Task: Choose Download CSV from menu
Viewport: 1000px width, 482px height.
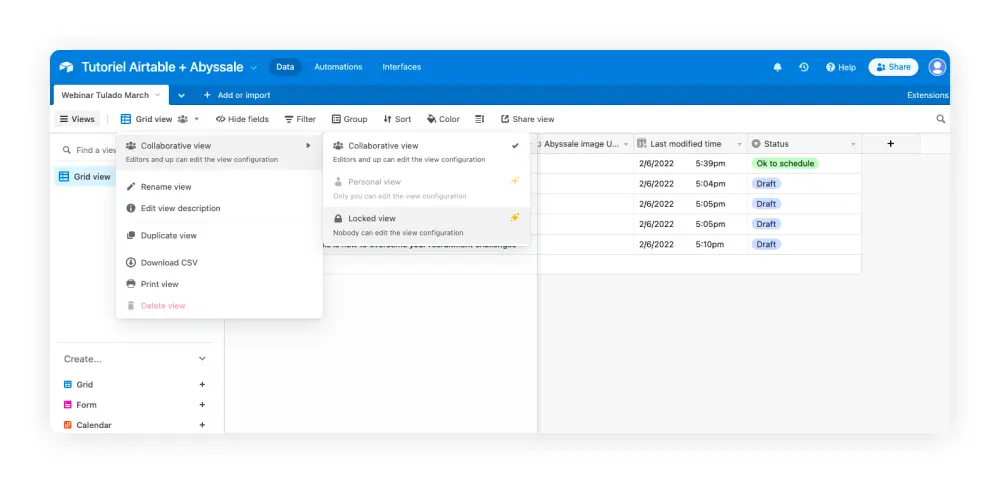Action: click(219, 263)
